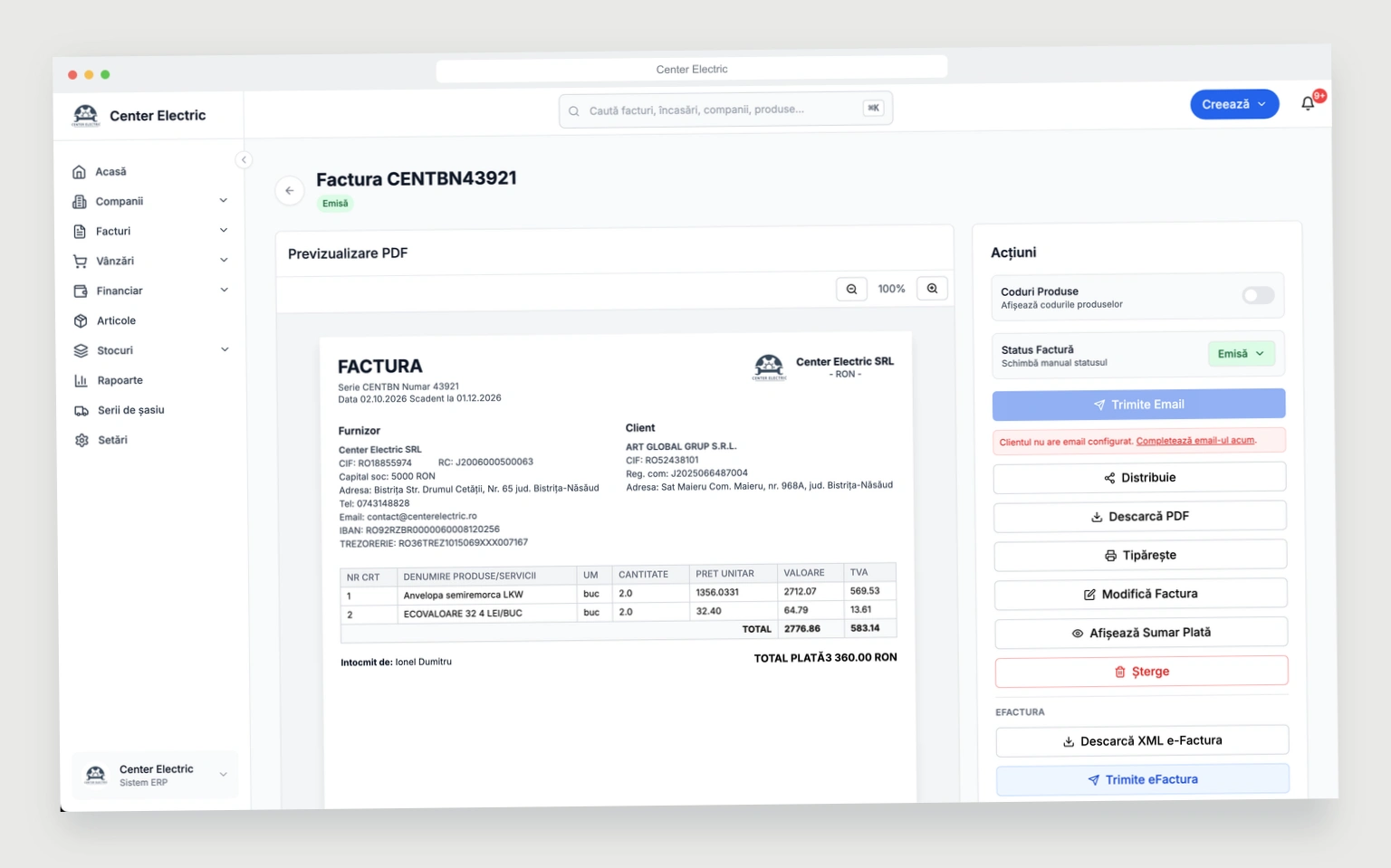
Task: Click Descarcă XML e-Factura
Action: point(1142,740)
